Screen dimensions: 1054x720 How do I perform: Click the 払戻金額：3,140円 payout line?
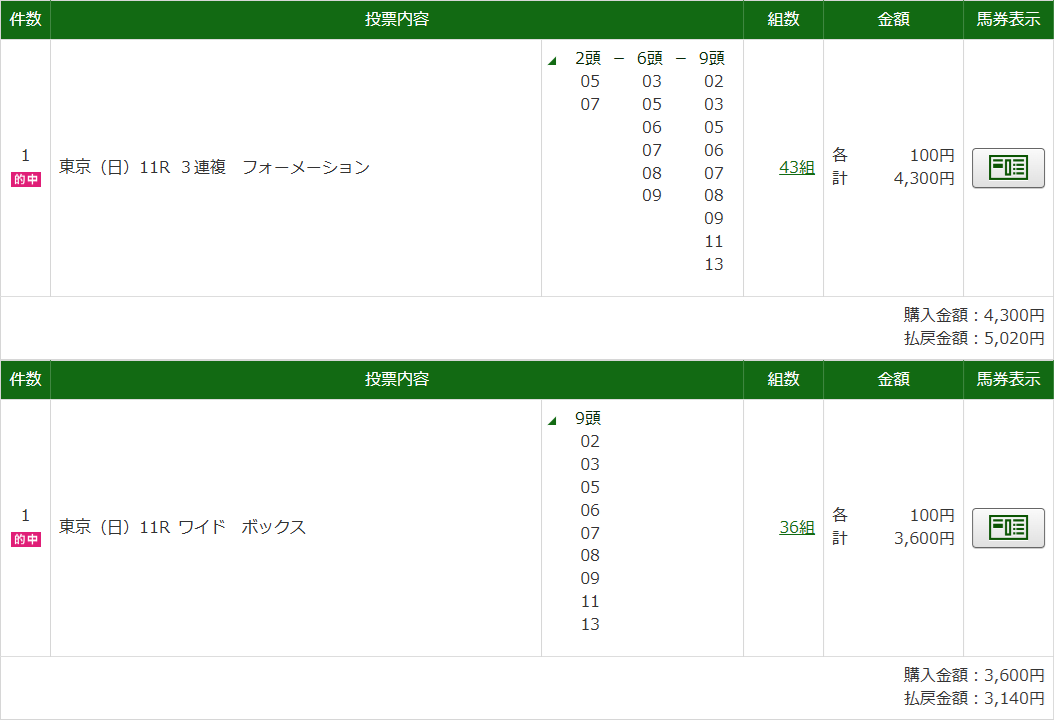click(973, 698)
